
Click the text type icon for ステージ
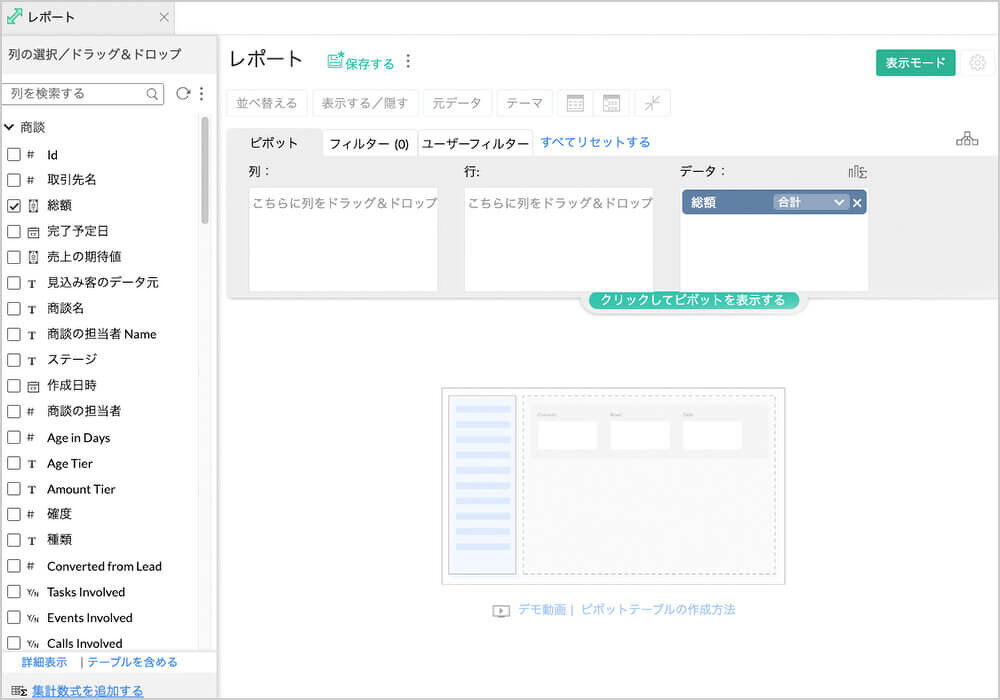32,361
